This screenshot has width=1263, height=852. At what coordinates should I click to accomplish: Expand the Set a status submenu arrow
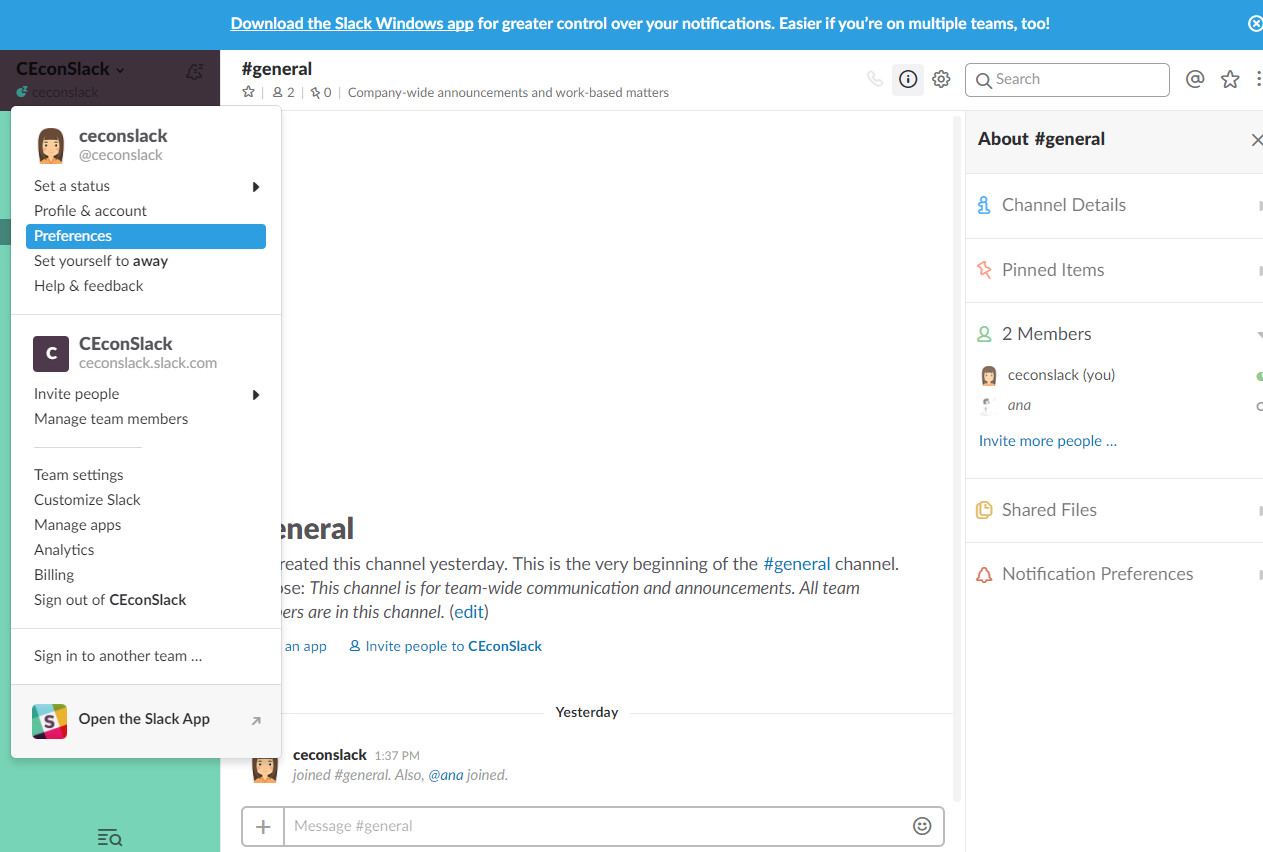click(256, 186)
